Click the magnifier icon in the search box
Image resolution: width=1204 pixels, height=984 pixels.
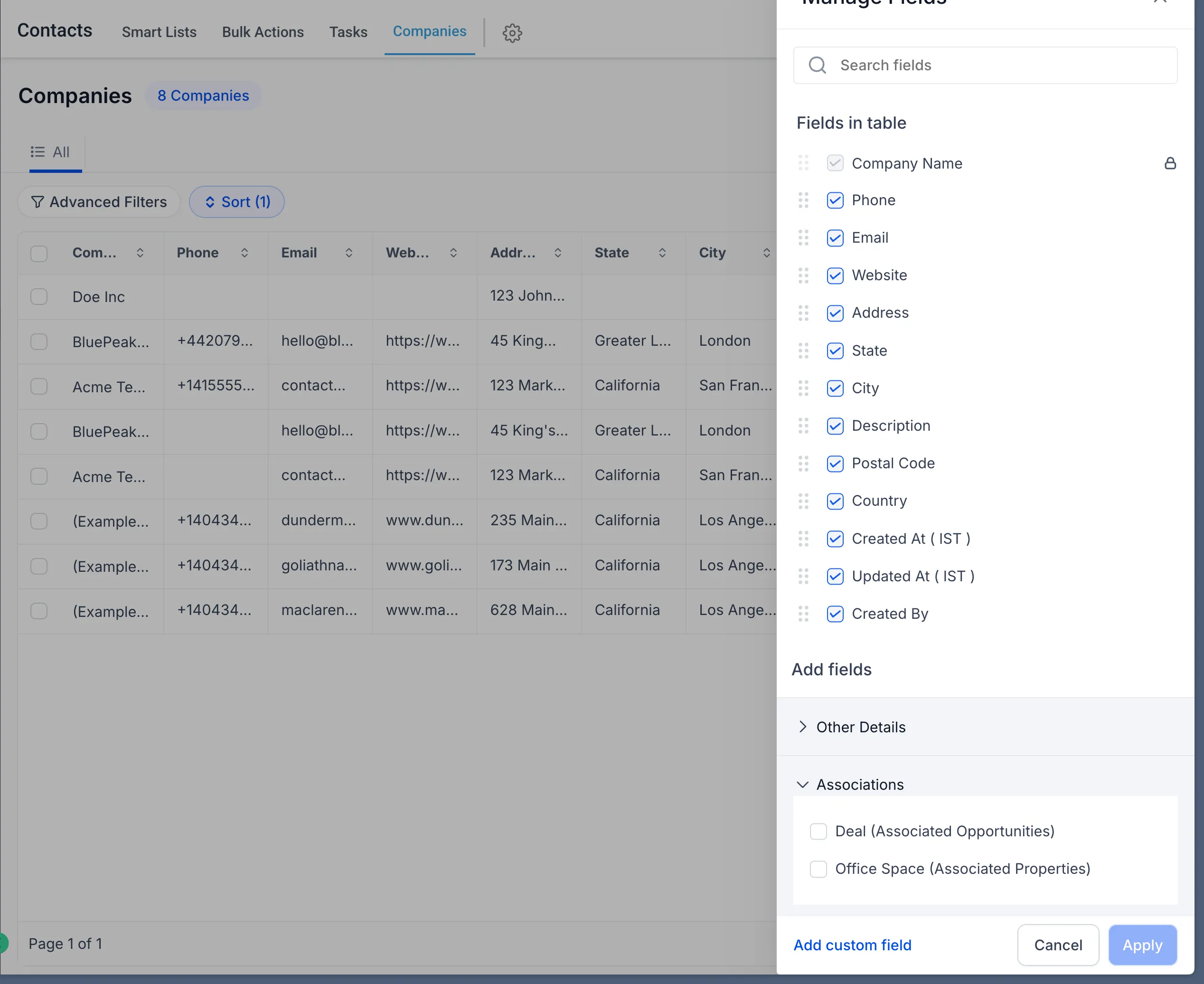tap(817, 65)
